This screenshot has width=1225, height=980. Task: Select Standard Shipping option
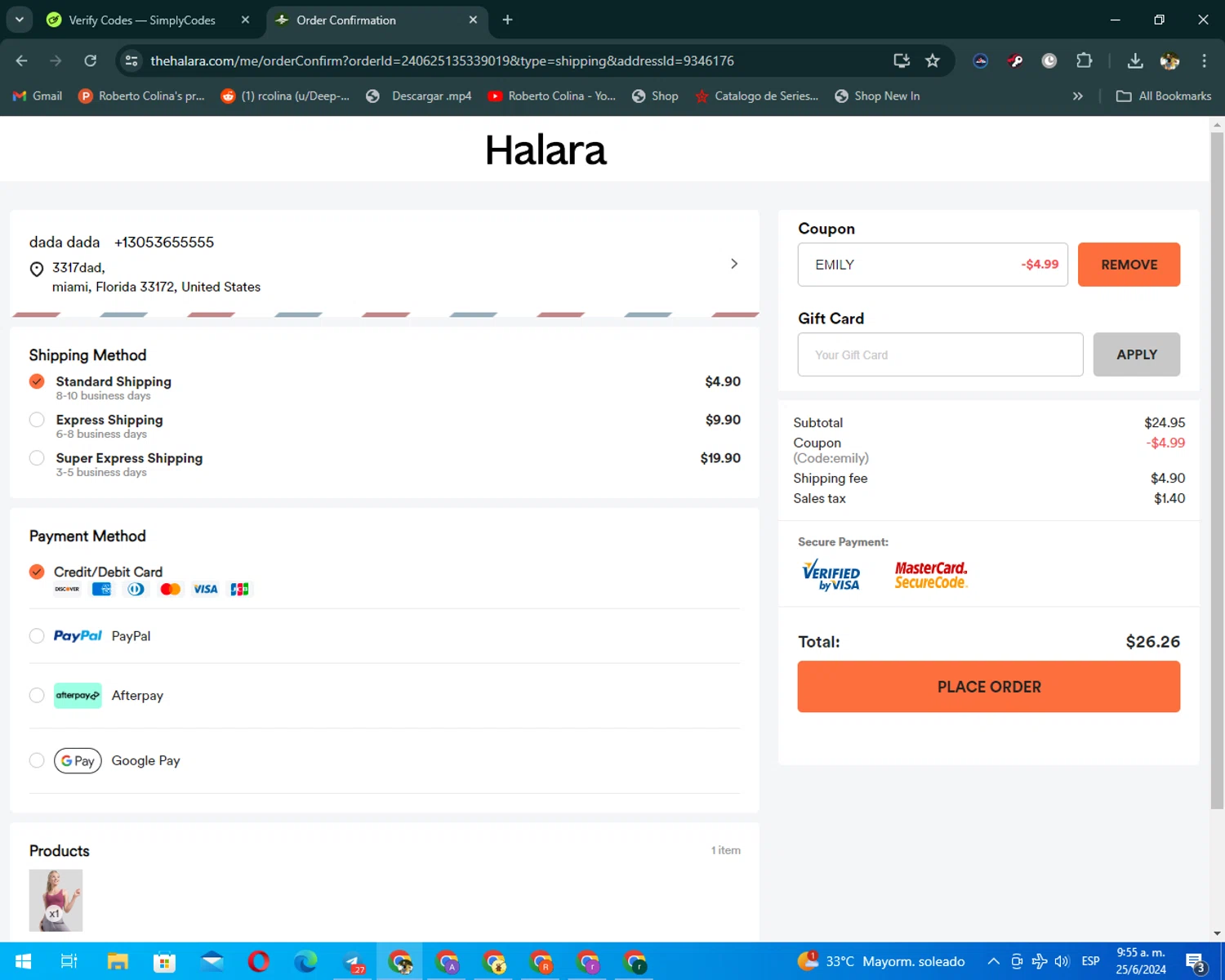tap(37, 381)
